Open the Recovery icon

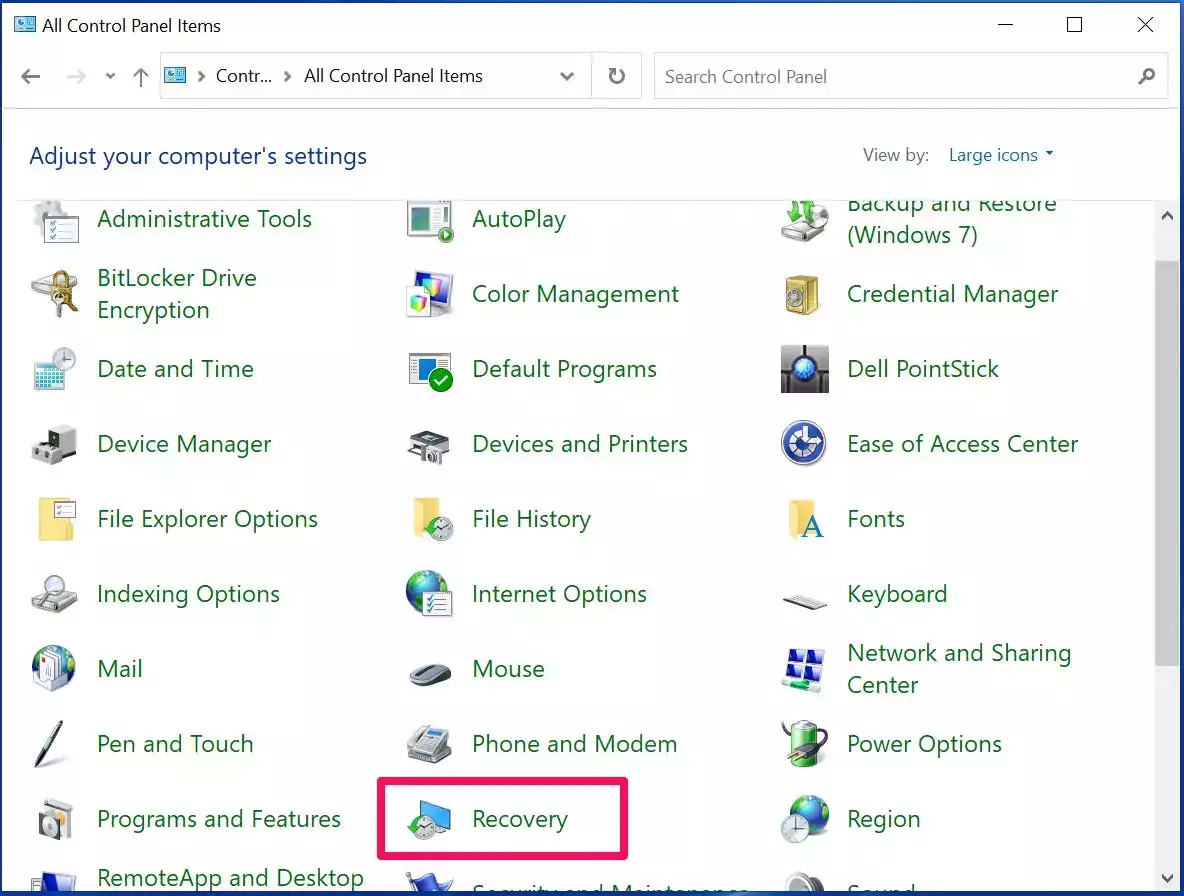(x=430, y=820)
